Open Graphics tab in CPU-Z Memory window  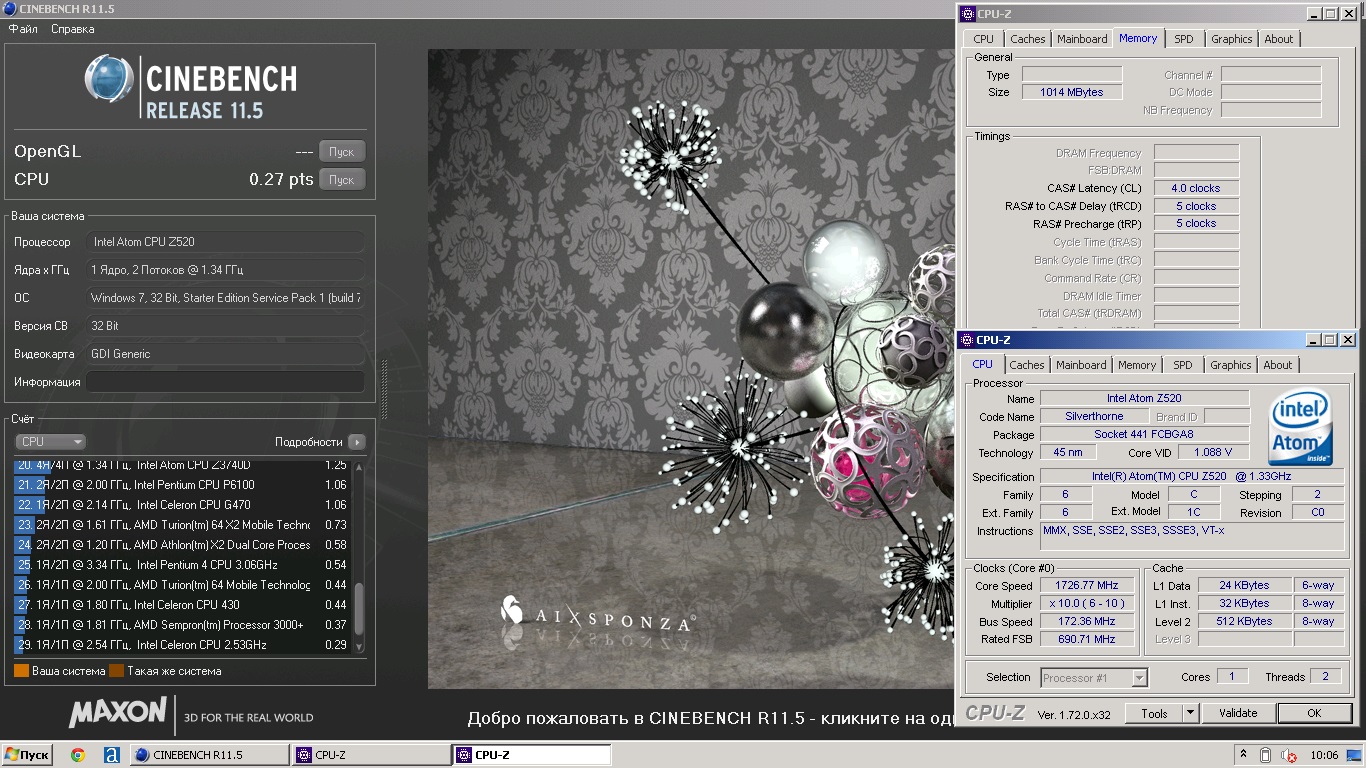coord(1231,39)
